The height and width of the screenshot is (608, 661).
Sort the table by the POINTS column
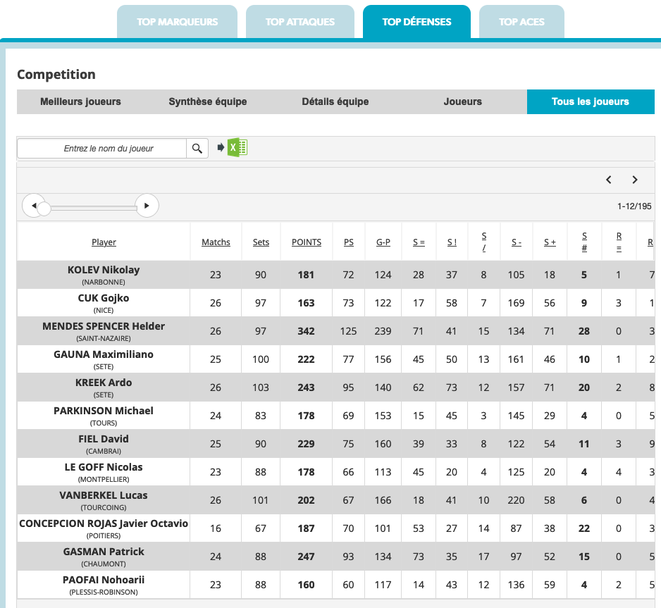[x=306, y=242]
